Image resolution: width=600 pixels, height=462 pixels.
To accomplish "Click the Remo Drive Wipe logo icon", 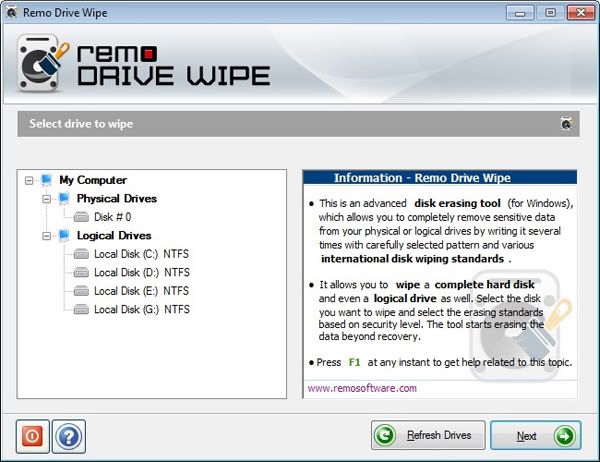I will [42, 63].
